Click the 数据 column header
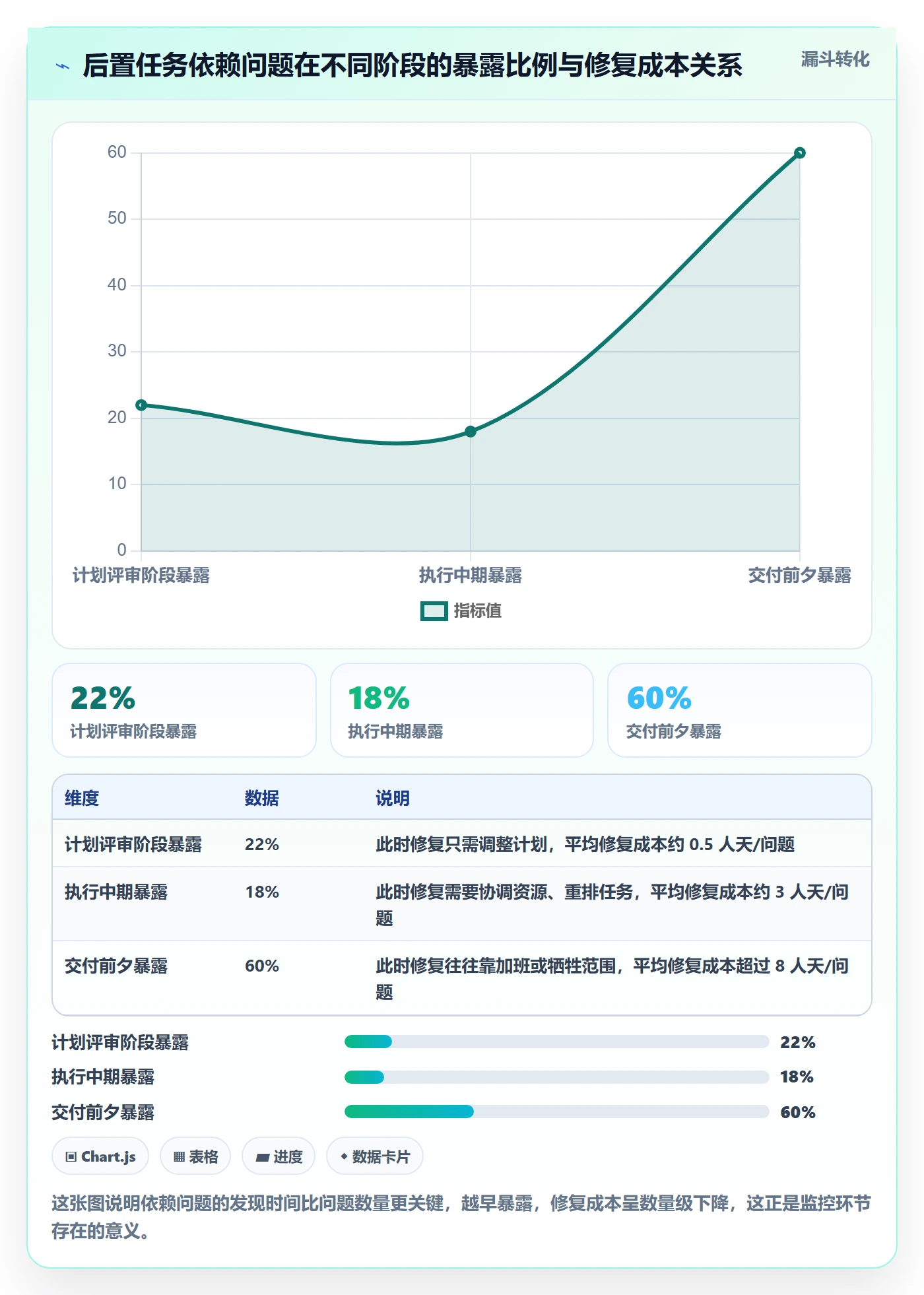 point(262,799)
